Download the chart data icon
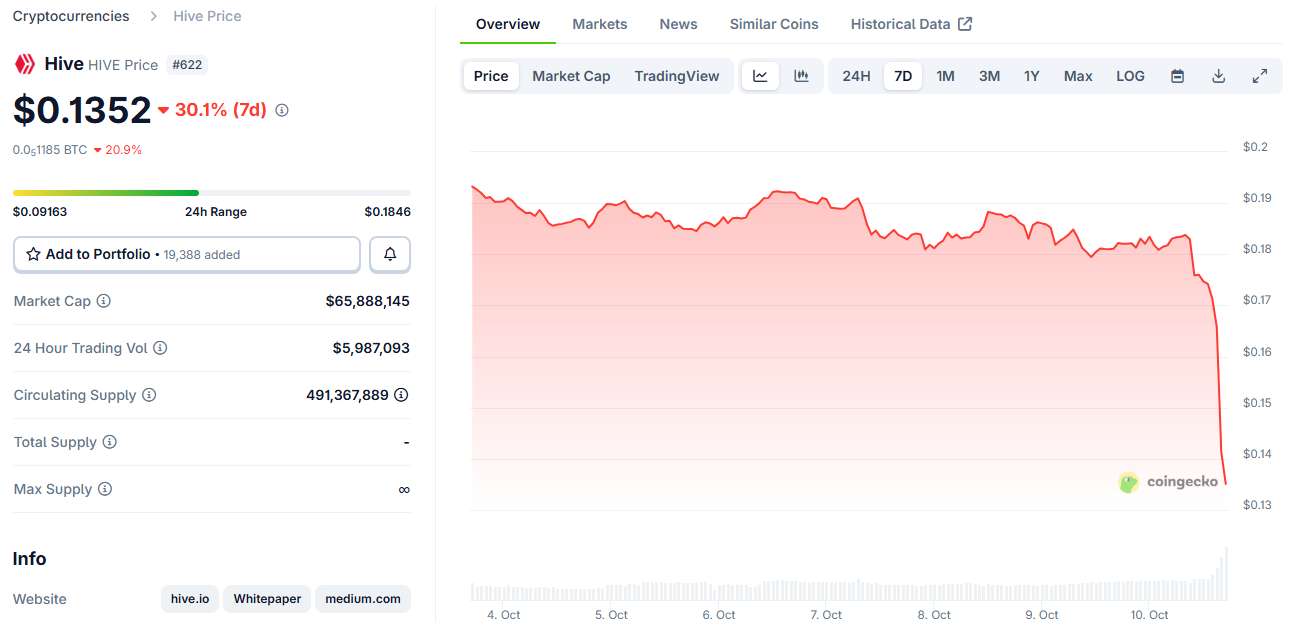 tap(1218, 76)
